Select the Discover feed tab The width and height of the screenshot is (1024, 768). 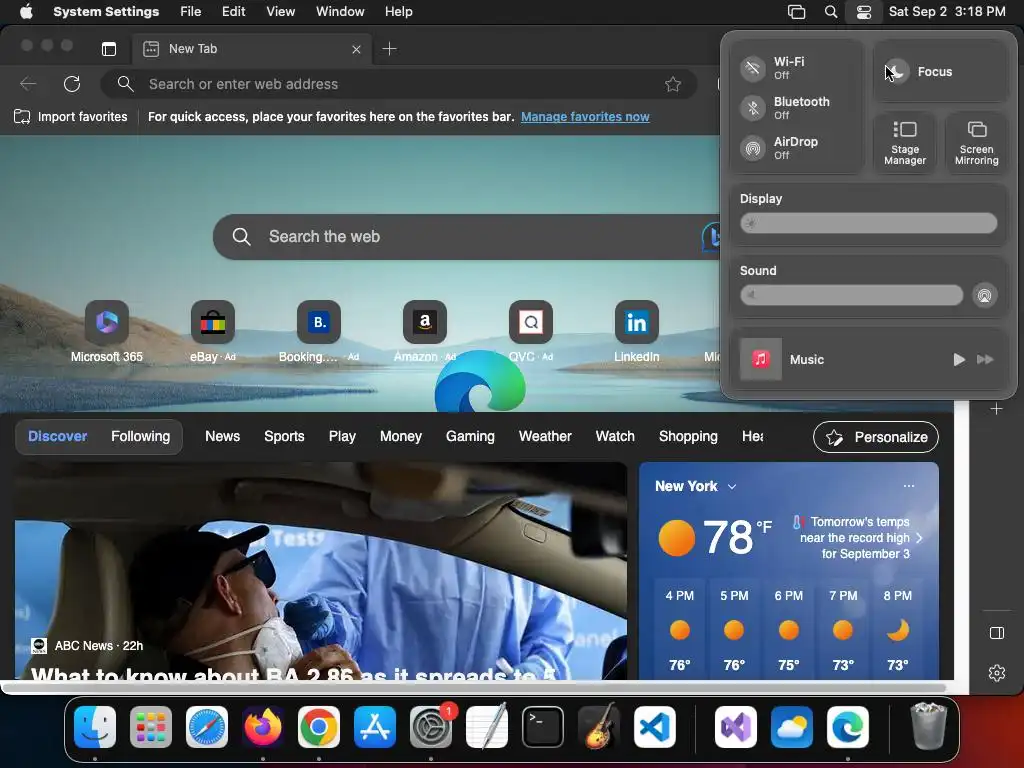(57, 436)
